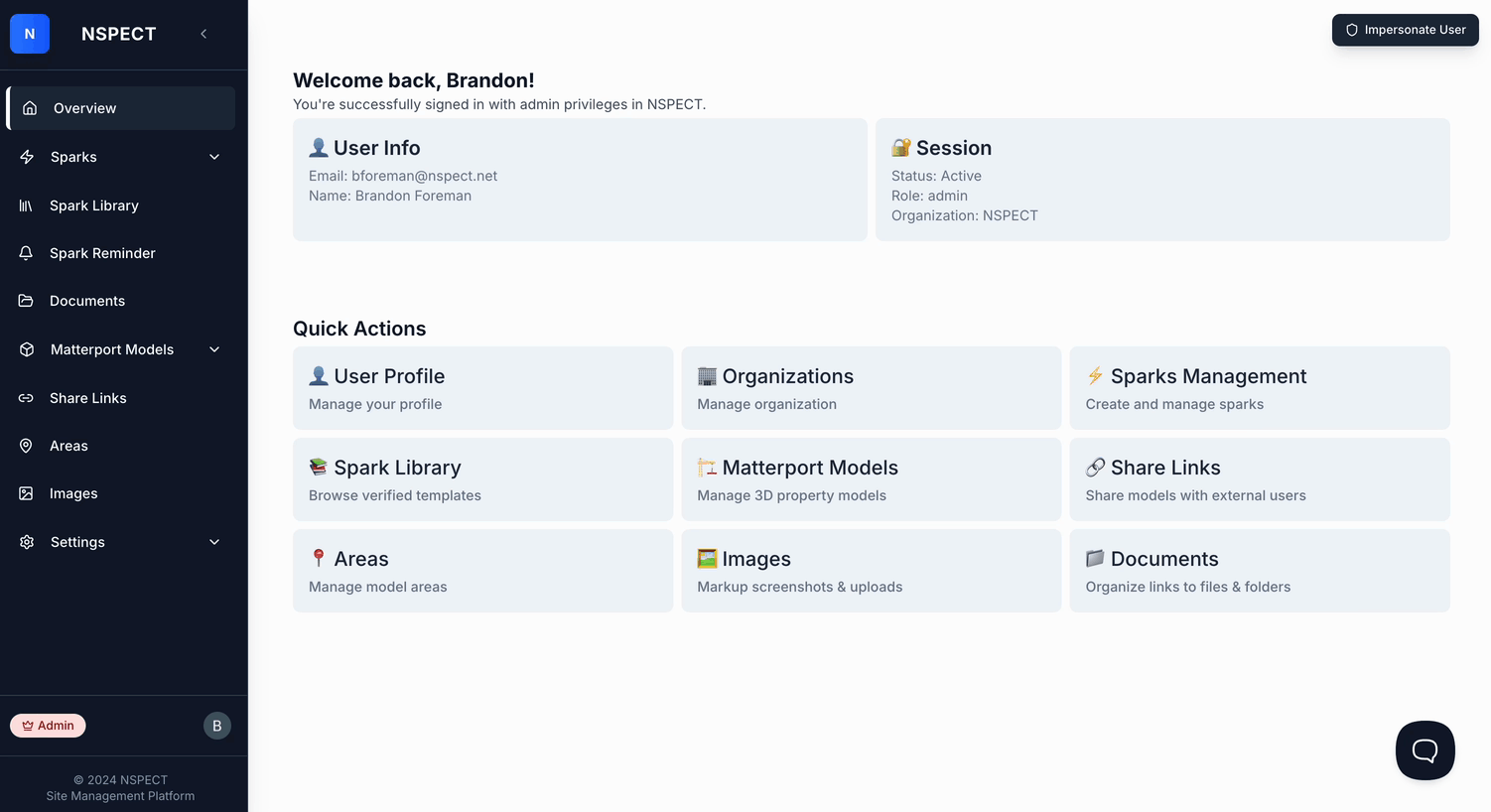Open the Organizations quick action
The height and width of the screenshot is (812, 1491).
point(872,388)
